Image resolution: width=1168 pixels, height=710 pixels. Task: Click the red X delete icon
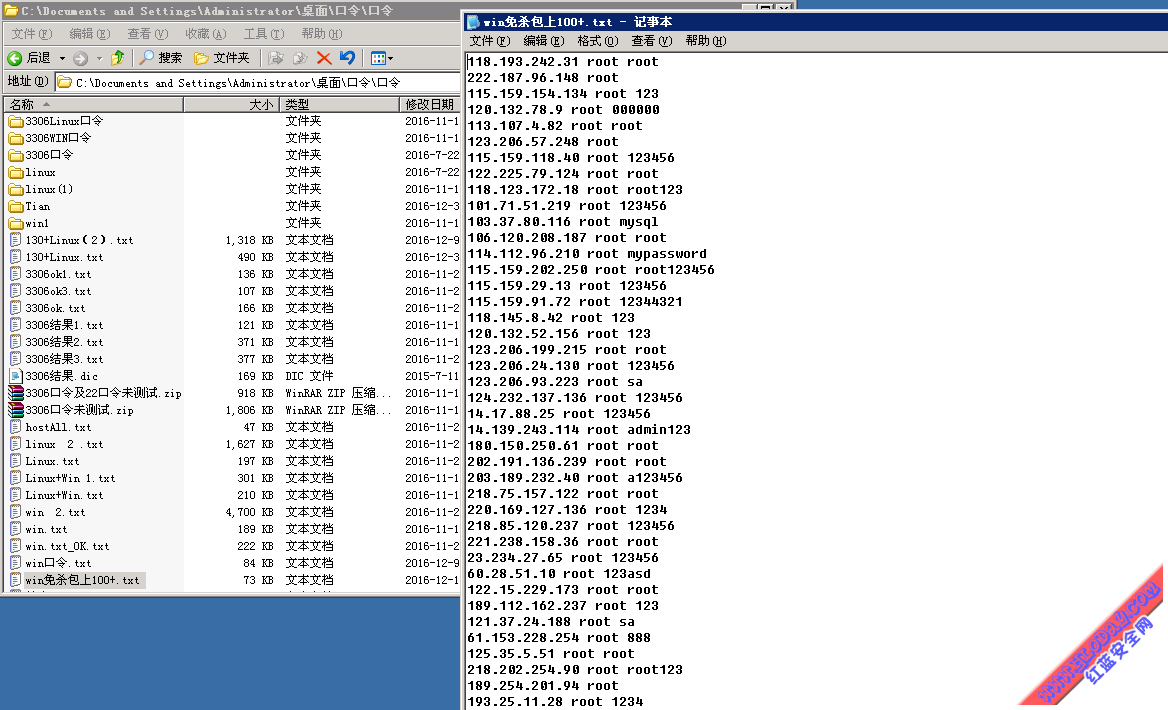tap(324, 58)
